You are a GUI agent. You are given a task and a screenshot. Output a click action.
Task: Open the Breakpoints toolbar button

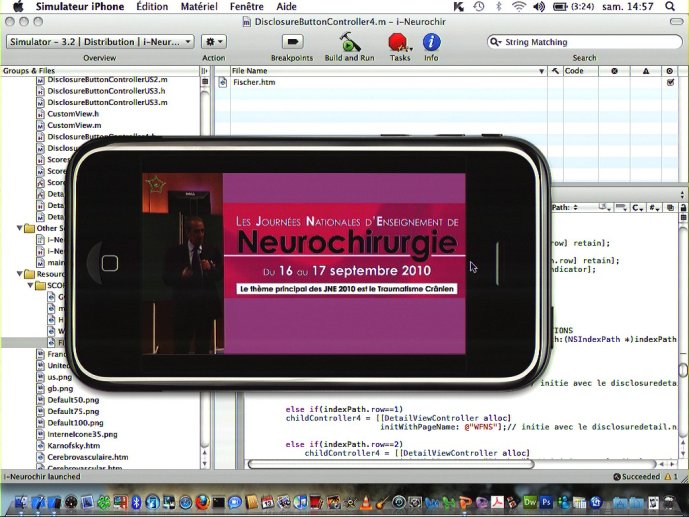[x=292, y=42]
